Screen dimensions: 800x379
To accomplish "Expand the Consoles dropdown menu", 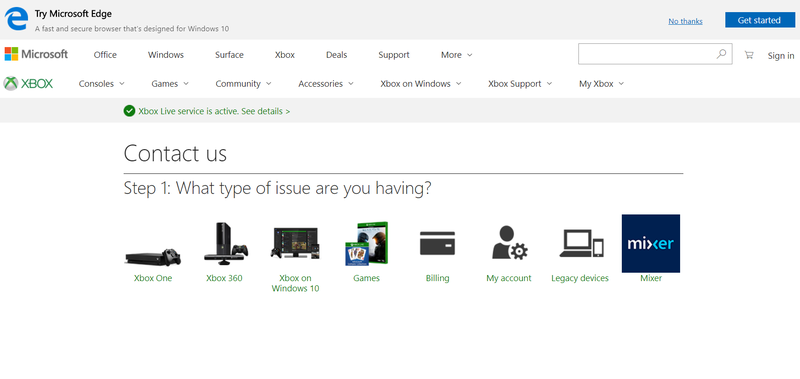I will (x=102, y=84).
